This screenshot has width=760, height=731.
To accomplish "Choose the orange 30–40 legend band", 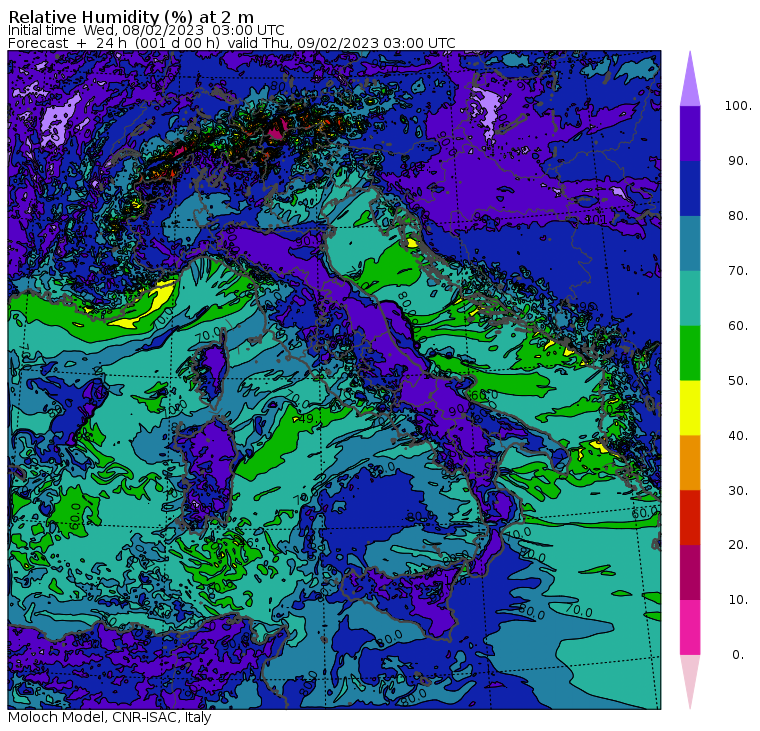I will 690,462.
